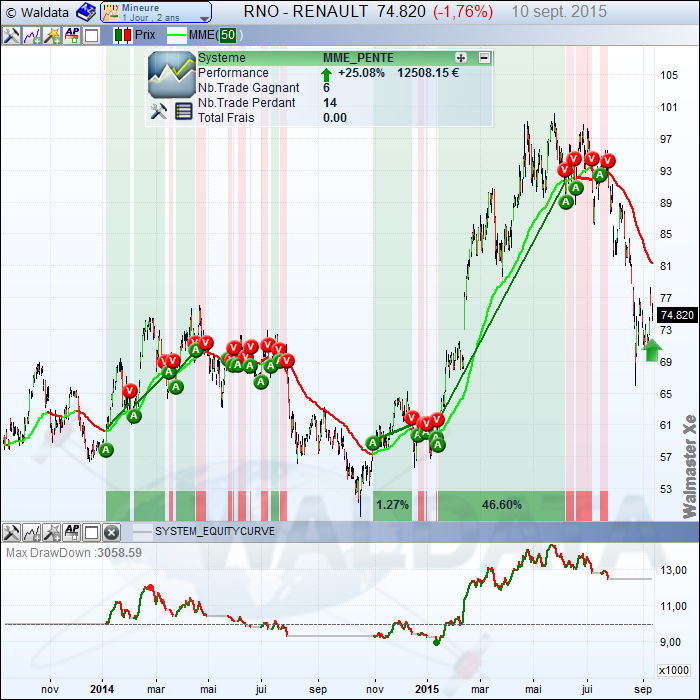Open the Mineure 1 Jour, 2 ans dropdown
The image size is (700, 700).
point(156,12)
